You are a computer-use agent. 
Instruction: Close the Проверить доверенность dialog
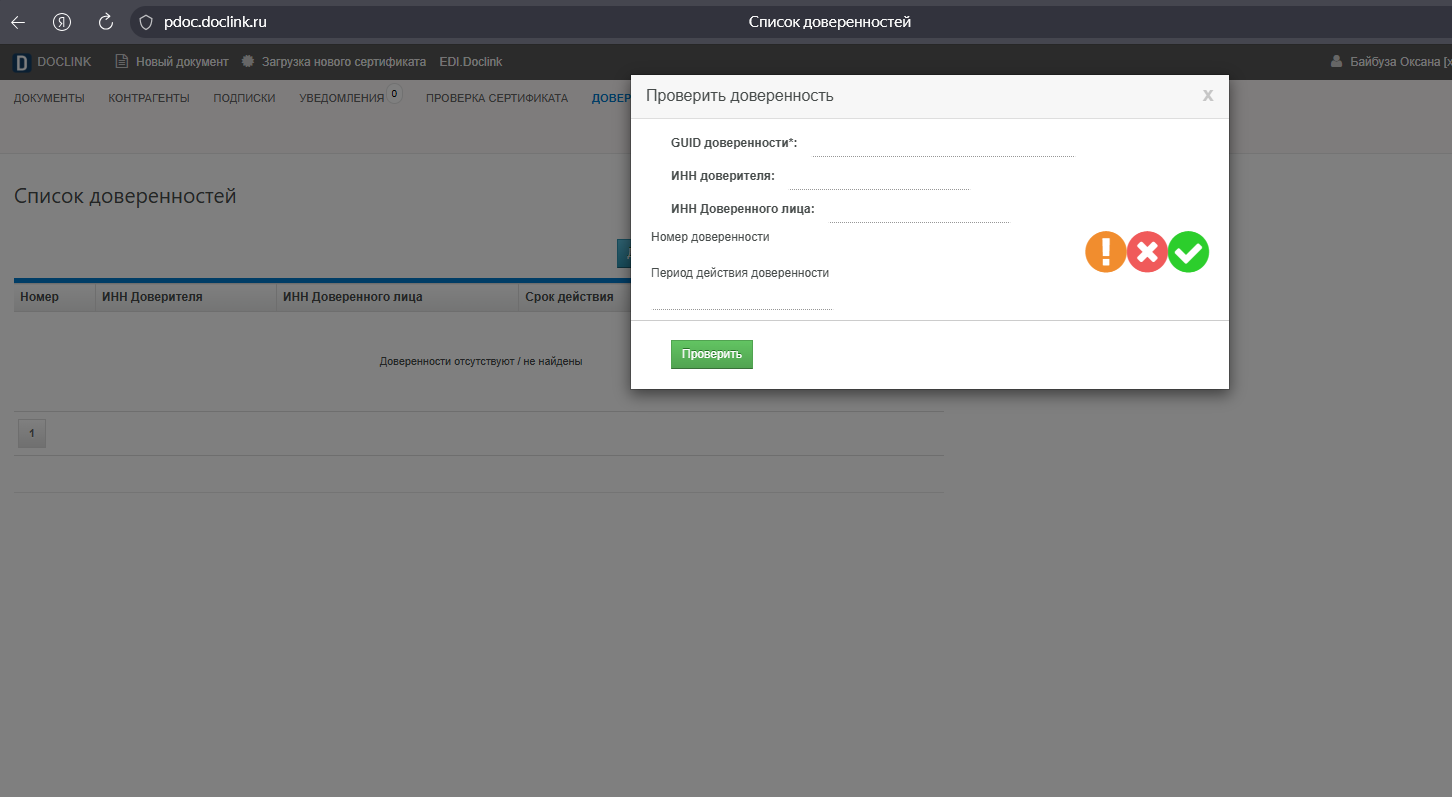click(x=1208, y=96)
